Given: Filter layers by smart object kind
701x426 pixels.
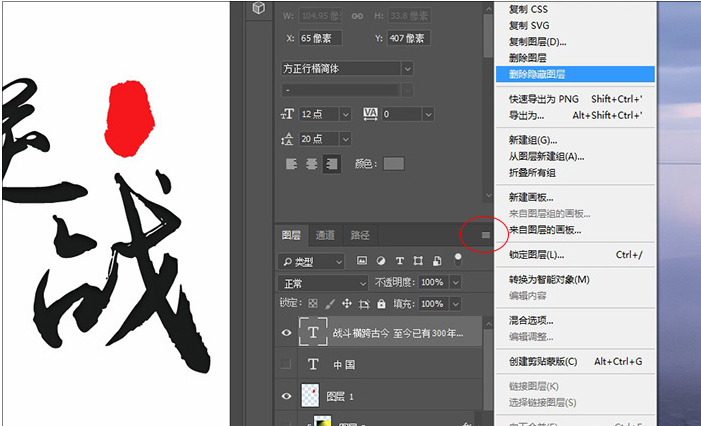Looking at the screenshot, I should (x=437, y=261).
